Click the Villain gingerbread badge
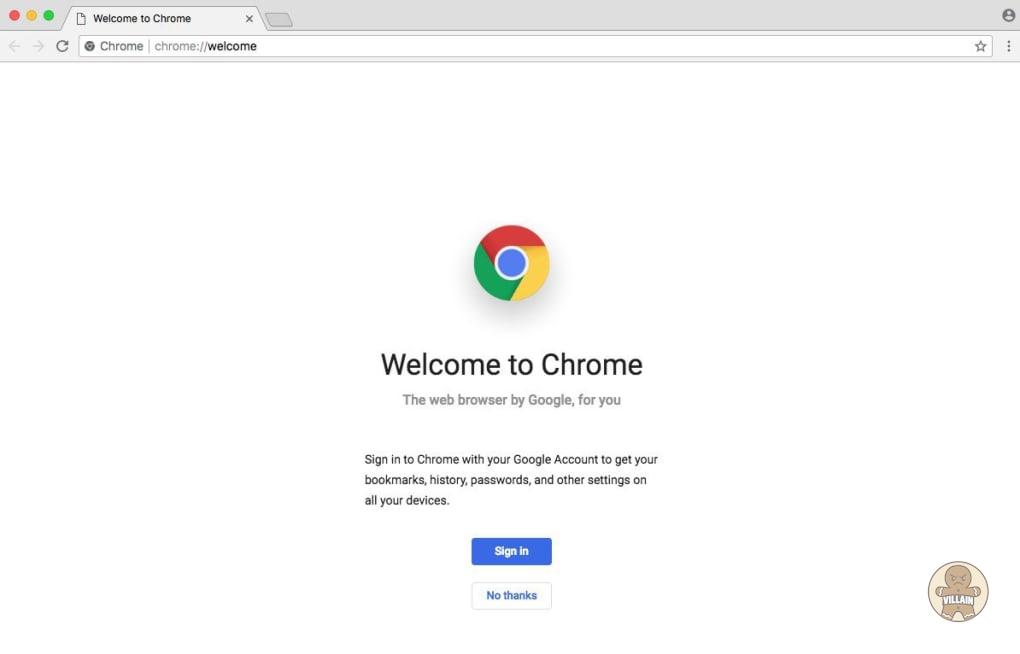 click(x=957, y=591)
